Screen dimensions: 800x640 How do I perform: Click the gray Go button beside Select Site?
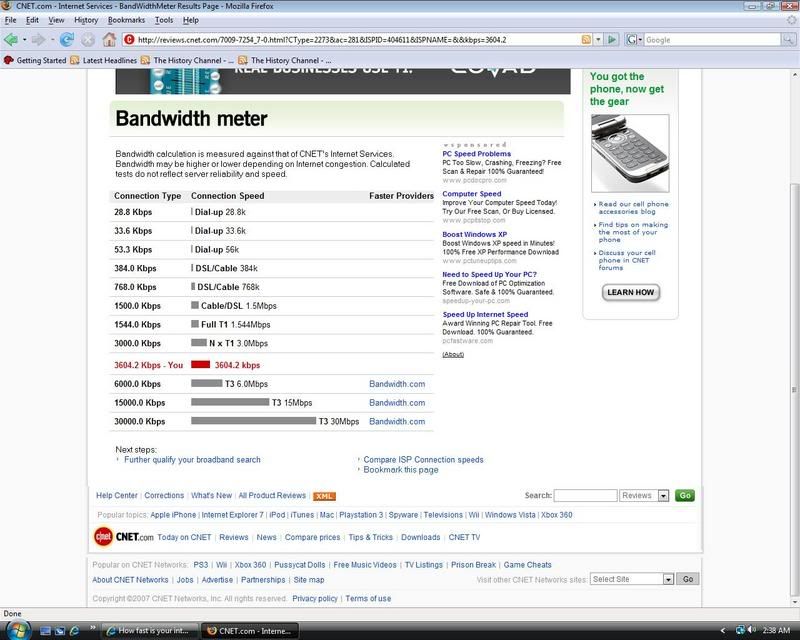pos(688,579)
